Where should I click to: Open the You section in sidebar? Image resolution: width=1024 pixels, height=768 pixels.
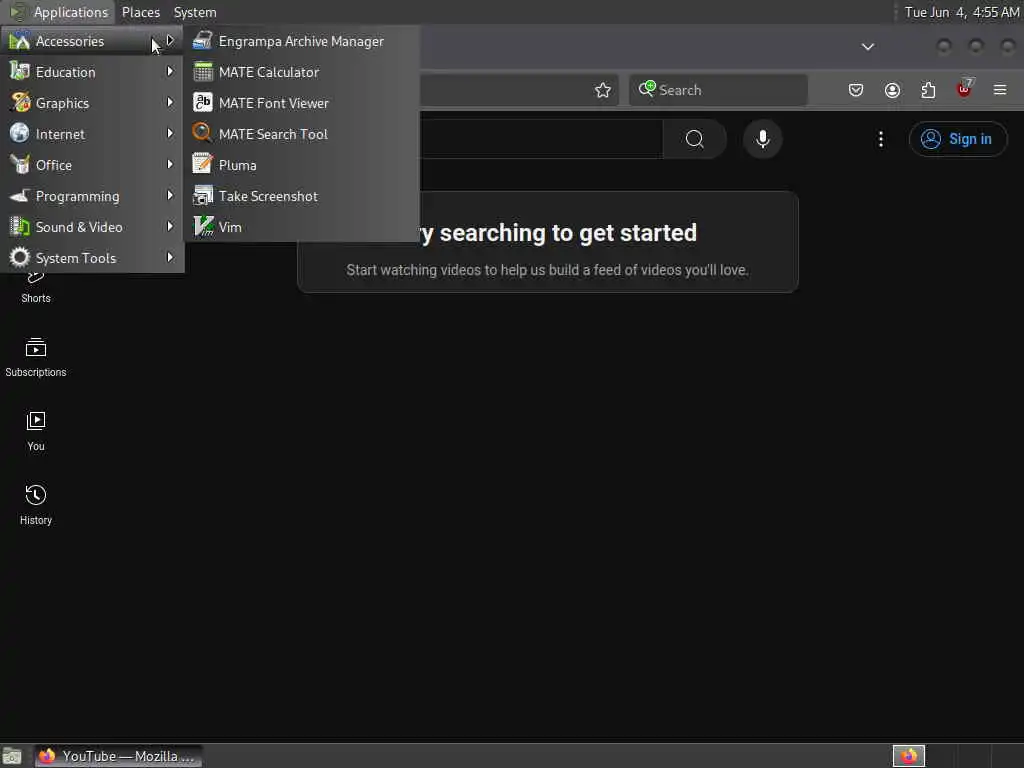pos(36,431)
